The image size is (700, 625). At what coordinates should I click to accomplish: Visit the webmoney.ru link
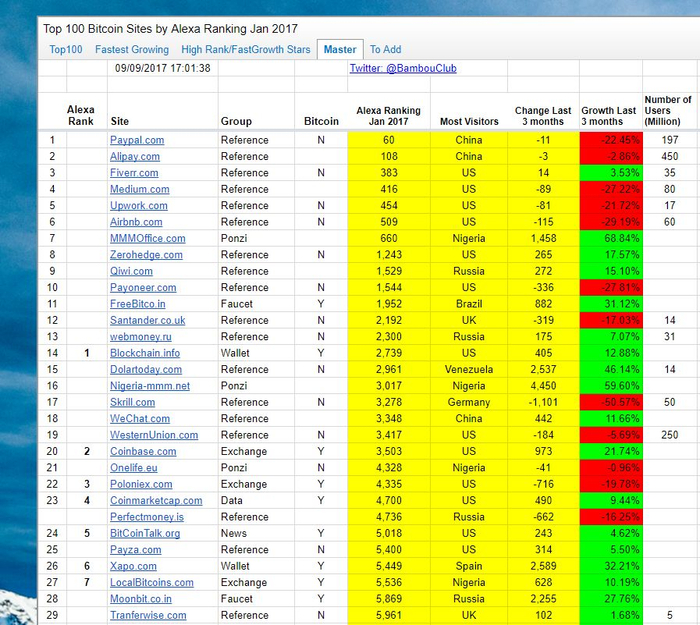pyautogui.click(x=141, y=337)
